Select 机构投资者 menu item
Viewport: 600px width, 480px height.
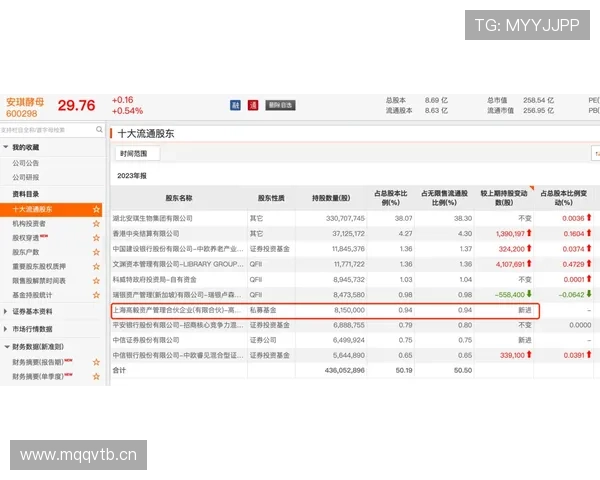click(29, 224)
